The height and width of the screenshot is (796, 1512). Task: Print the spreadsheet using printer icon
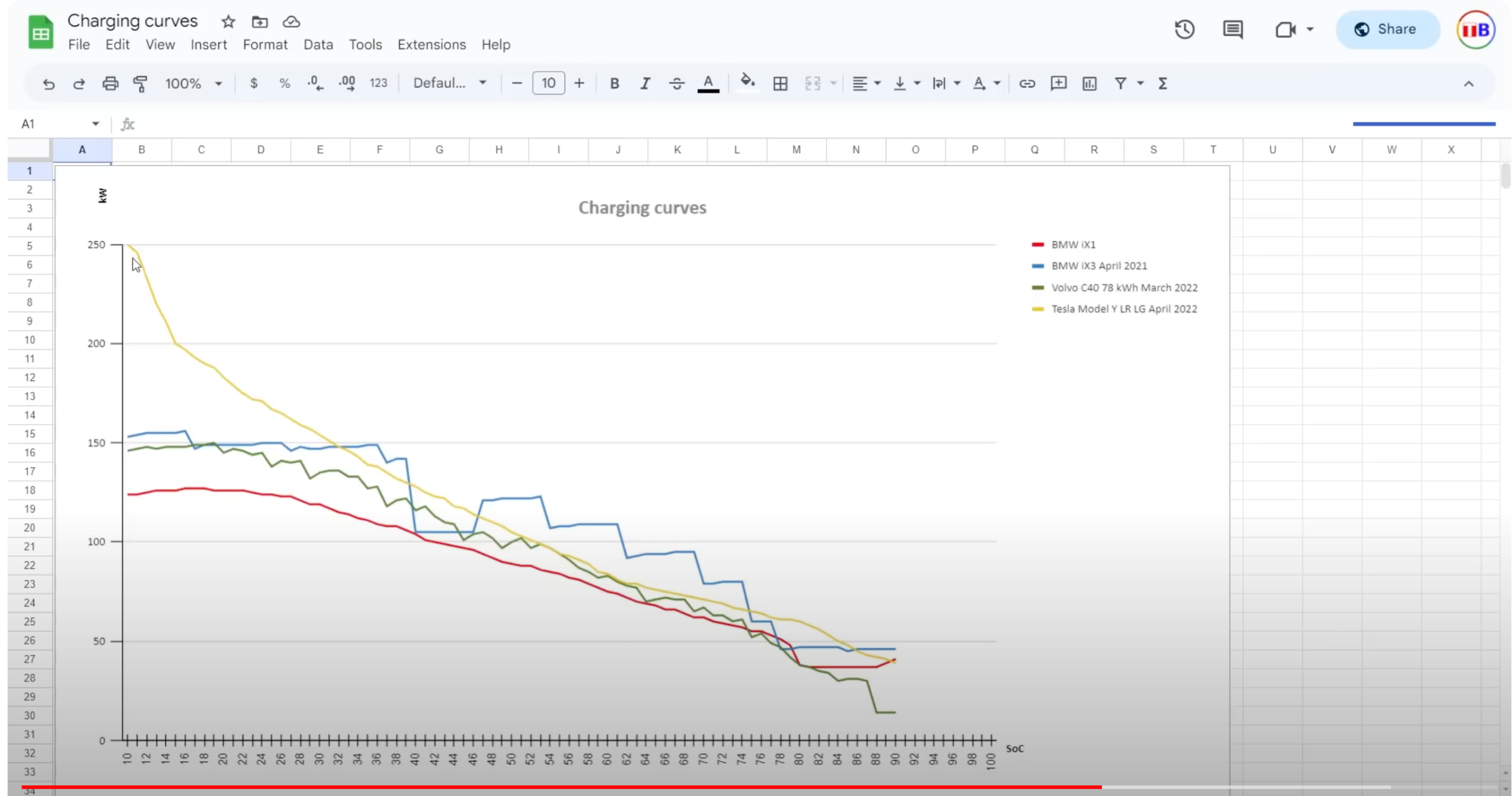[110, 84]
